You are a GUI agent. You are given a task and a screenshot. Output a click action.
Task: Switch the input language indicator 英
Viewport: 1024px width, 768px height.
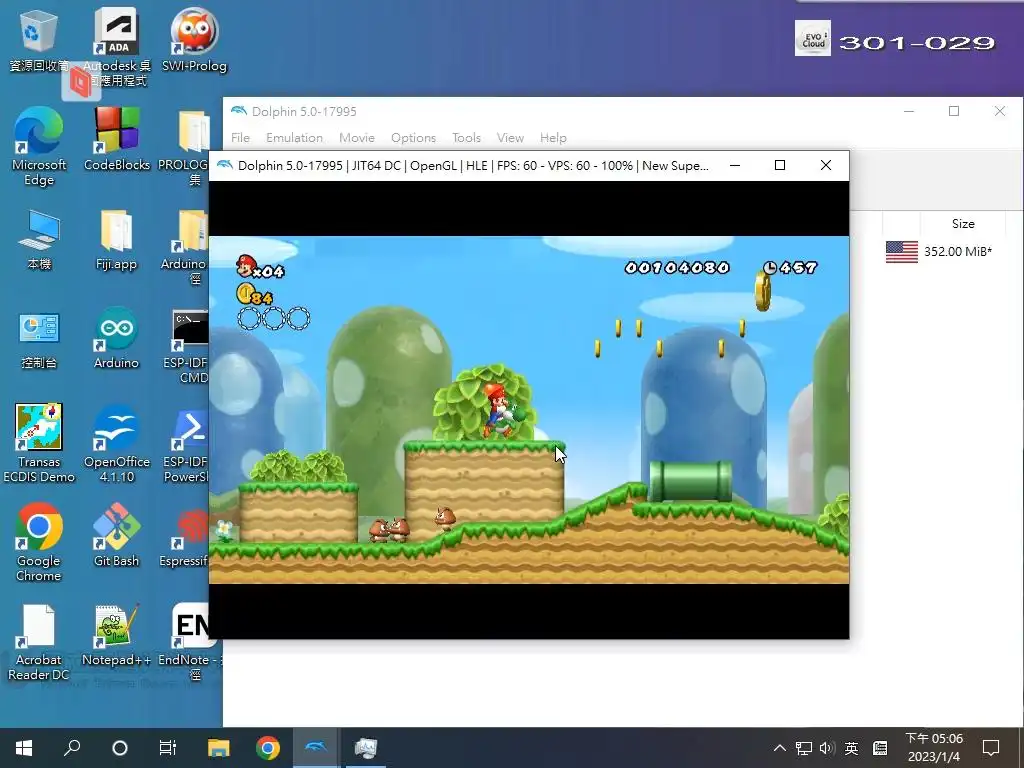pyautogui.click(x=851, y=748)
